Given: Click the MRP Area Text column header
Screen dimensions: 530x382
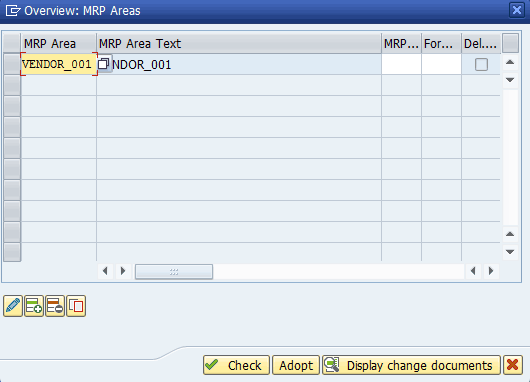Looking at the screenshot, I should (239, 43).
